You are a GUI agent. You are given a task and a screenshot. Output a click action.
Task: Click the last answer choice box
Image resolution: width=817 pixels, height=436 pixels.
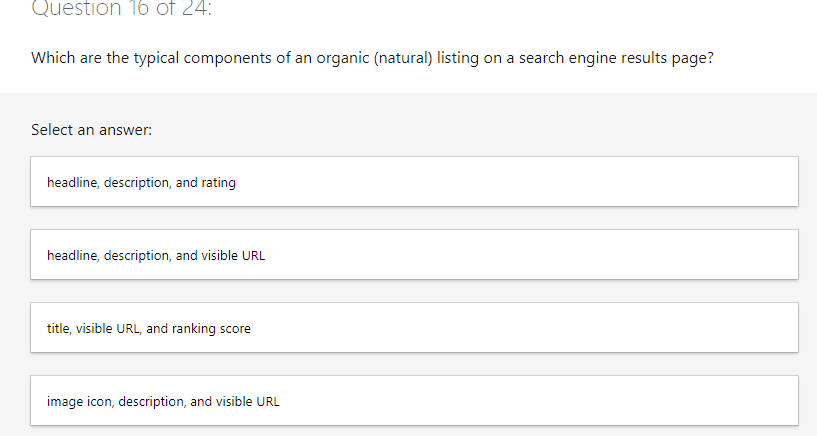tap(414, 401)
